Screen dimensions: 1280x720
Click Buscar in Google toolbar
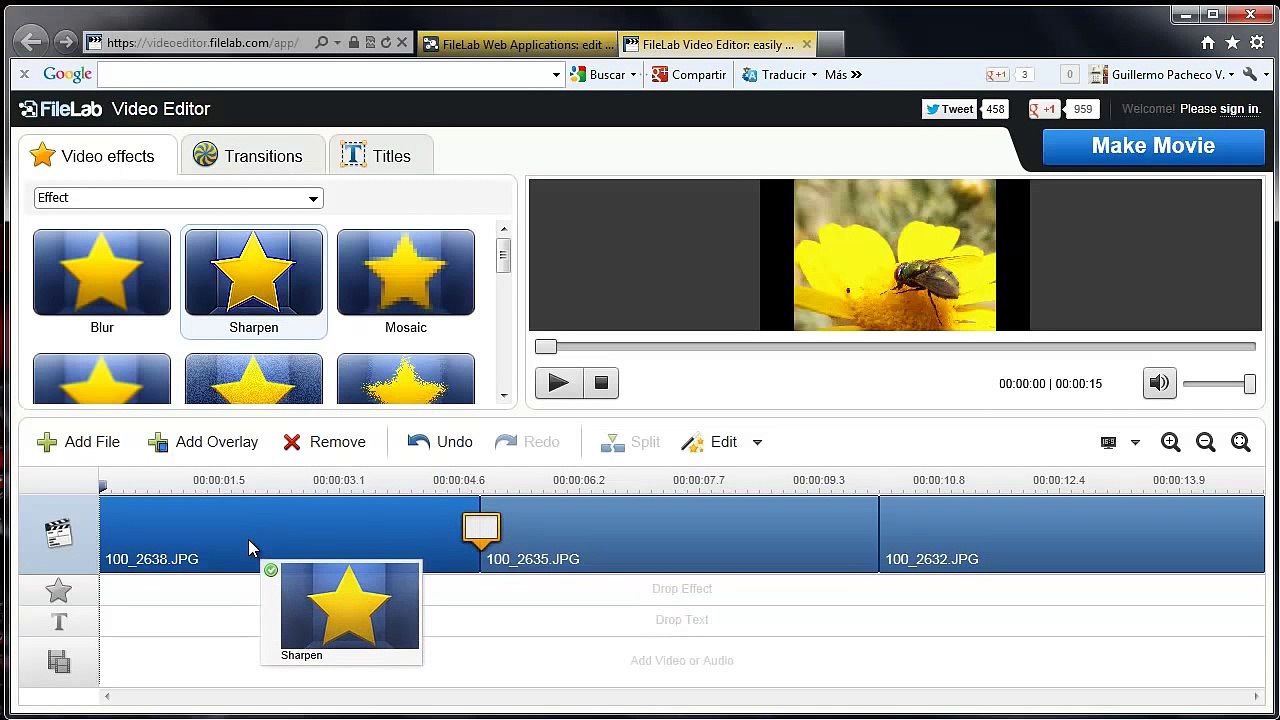tap(598, 75)
